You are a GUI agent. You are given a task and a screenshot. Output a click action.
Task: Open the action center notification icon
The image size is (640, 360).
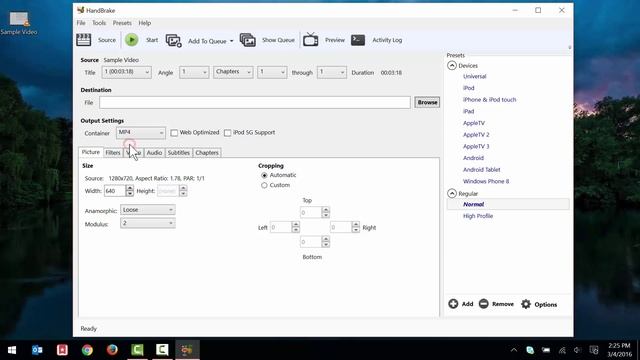coord(594,350)
